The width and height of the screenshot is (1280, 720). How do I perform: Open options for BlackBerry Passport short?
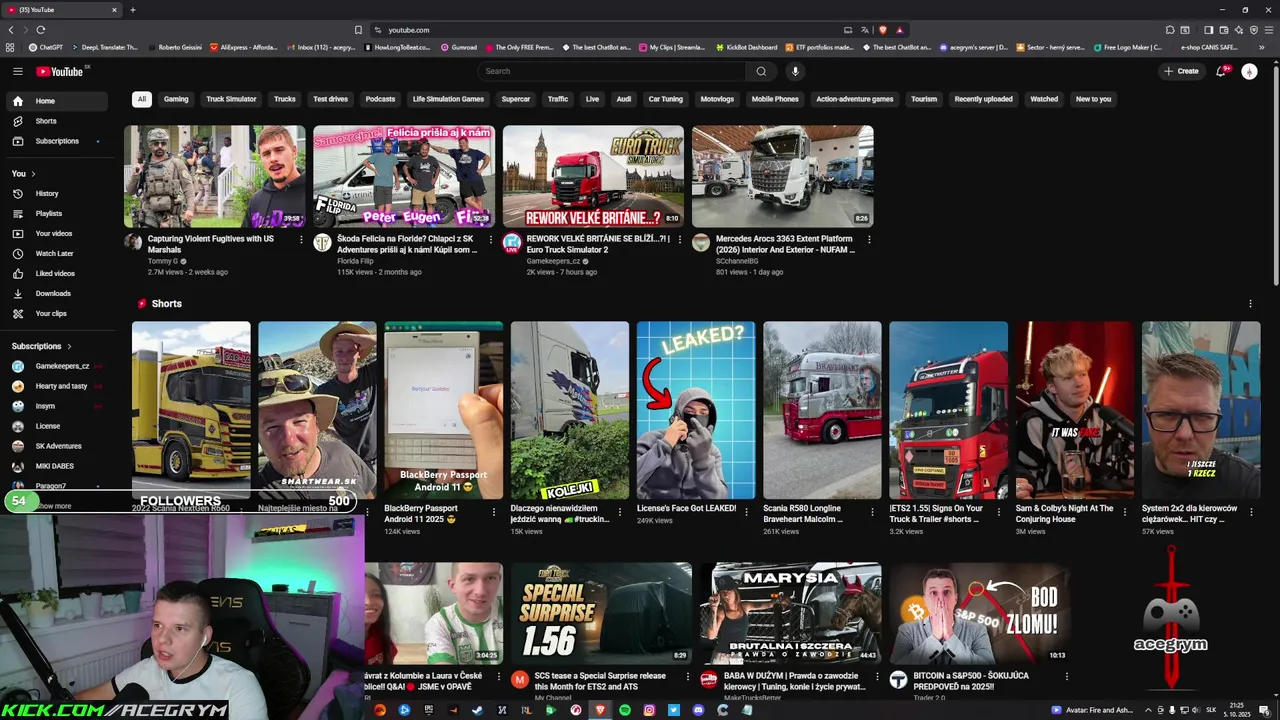[x=493, y=511]
